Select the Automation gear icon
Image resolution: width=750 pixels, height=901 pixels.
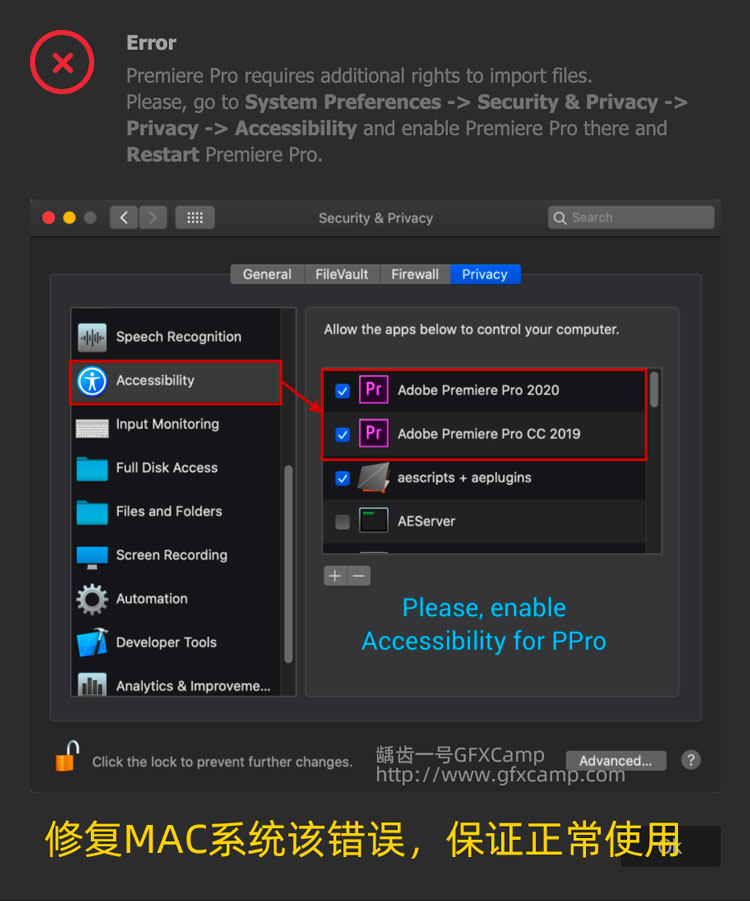pyautogui.click(x=92, y=599)
